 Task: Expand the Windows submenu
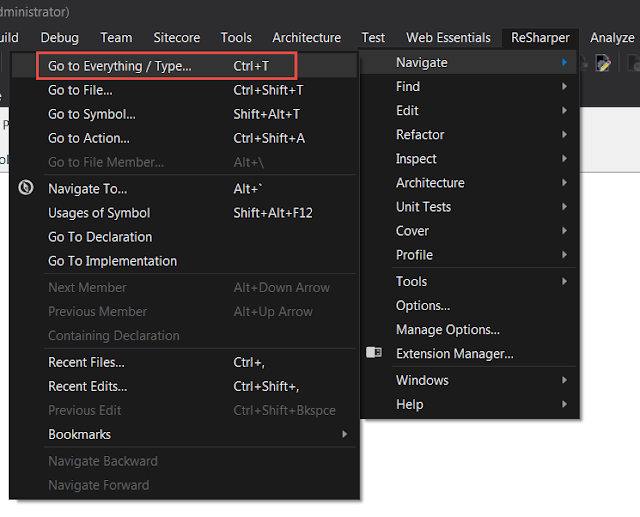point(469,380)
